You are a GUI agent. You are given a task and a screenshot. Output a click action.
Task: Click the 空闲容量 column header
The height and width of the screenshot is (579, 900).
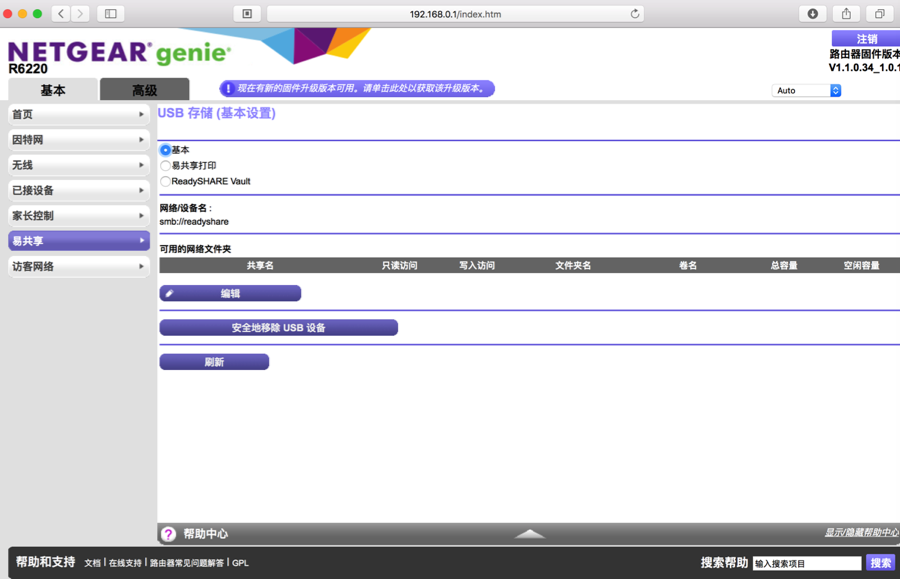(x=862, y=265)
